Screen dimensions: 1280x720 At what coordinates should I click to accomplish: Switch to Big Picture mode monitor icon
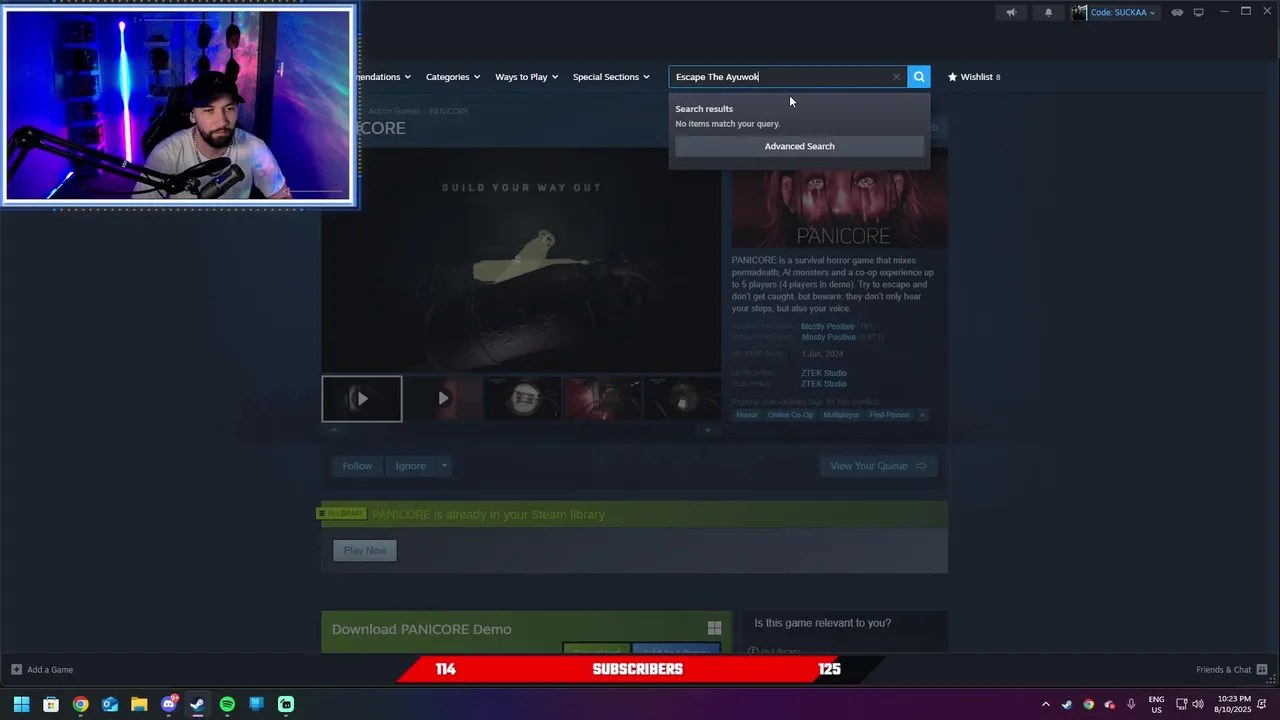coord(1198,13)
